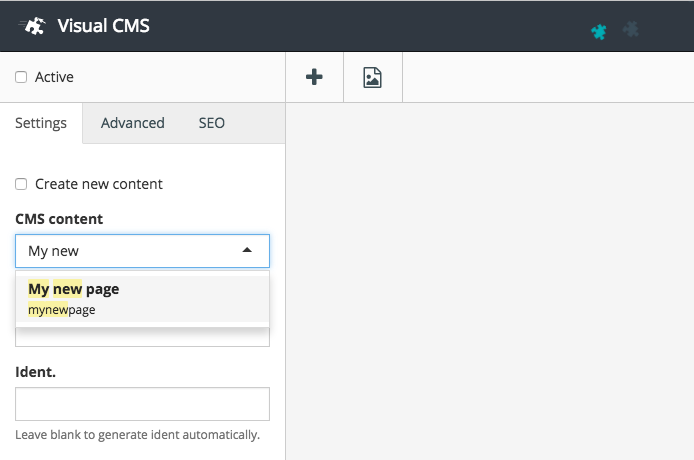Switch to the Settings tab
Screen dimensions: 694x460
pyautogui.click(x=41, y=123)
